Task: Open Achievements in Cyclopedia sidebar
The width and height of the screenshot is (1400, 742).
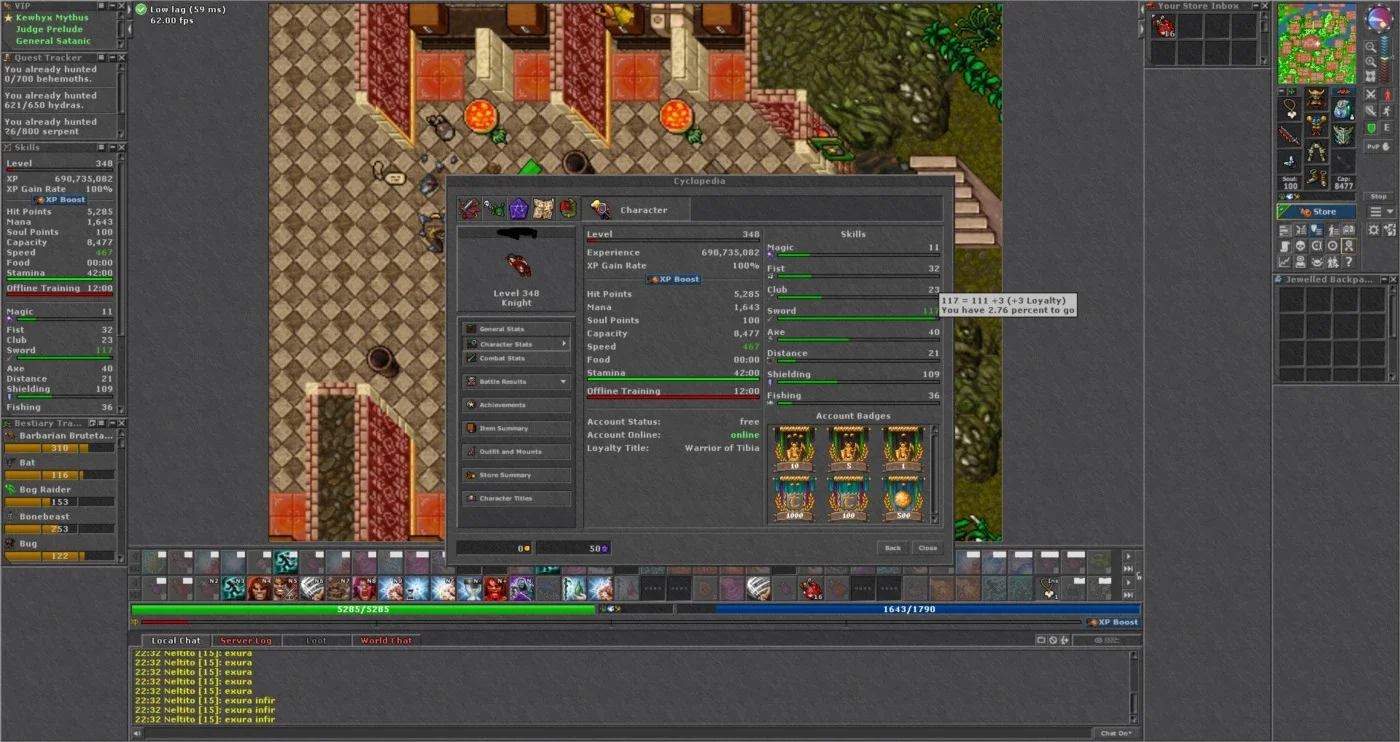Action: 516,405
